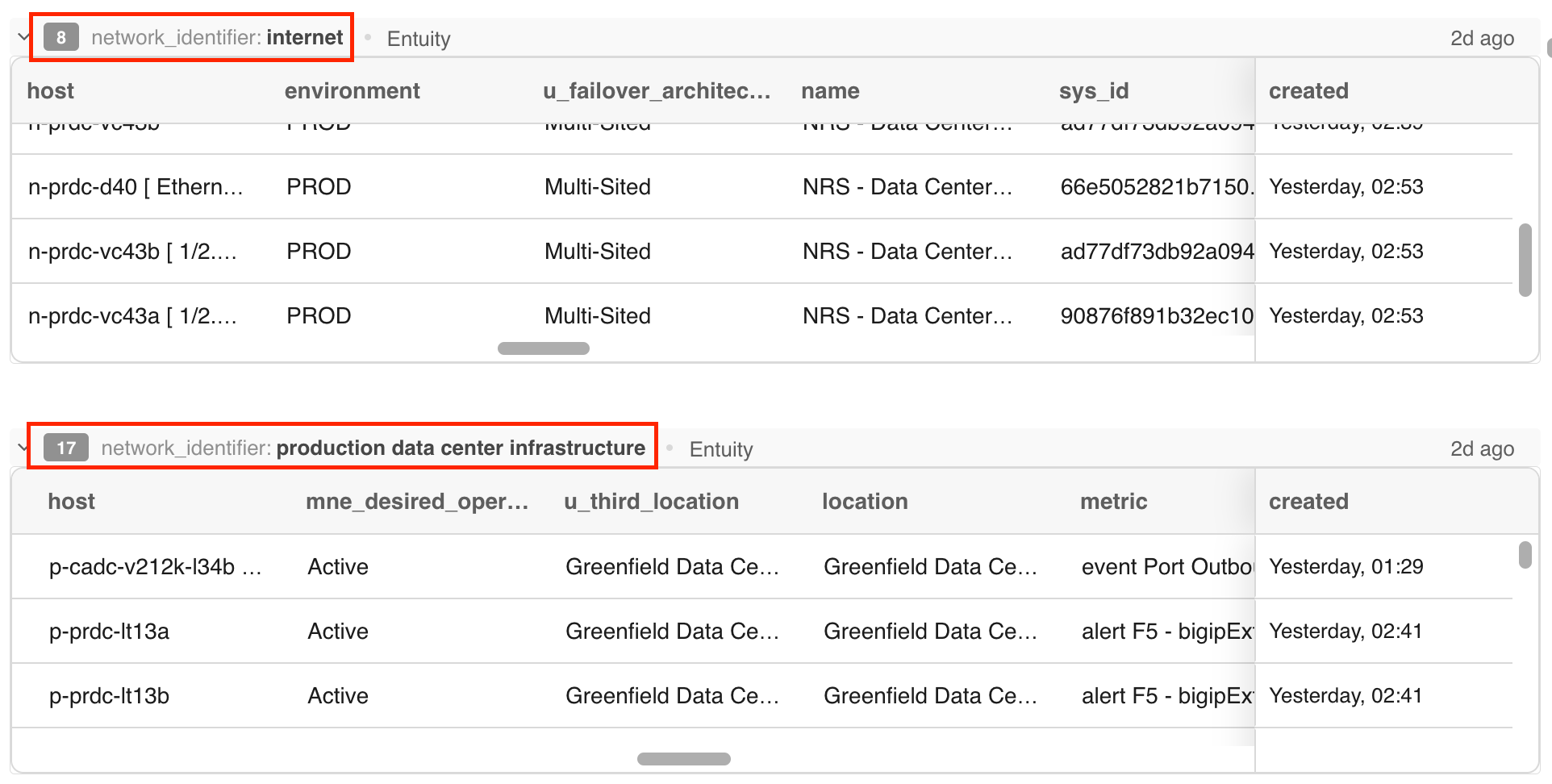Click Entuity label beside production group
The image size is (1552, 784).
pos(721,449)
